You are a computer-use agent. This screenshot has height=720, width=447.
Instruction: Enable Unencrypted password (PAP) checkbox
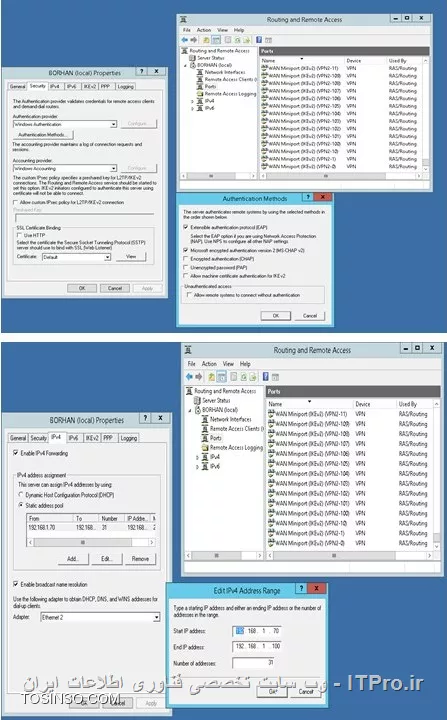click(186, 267)
